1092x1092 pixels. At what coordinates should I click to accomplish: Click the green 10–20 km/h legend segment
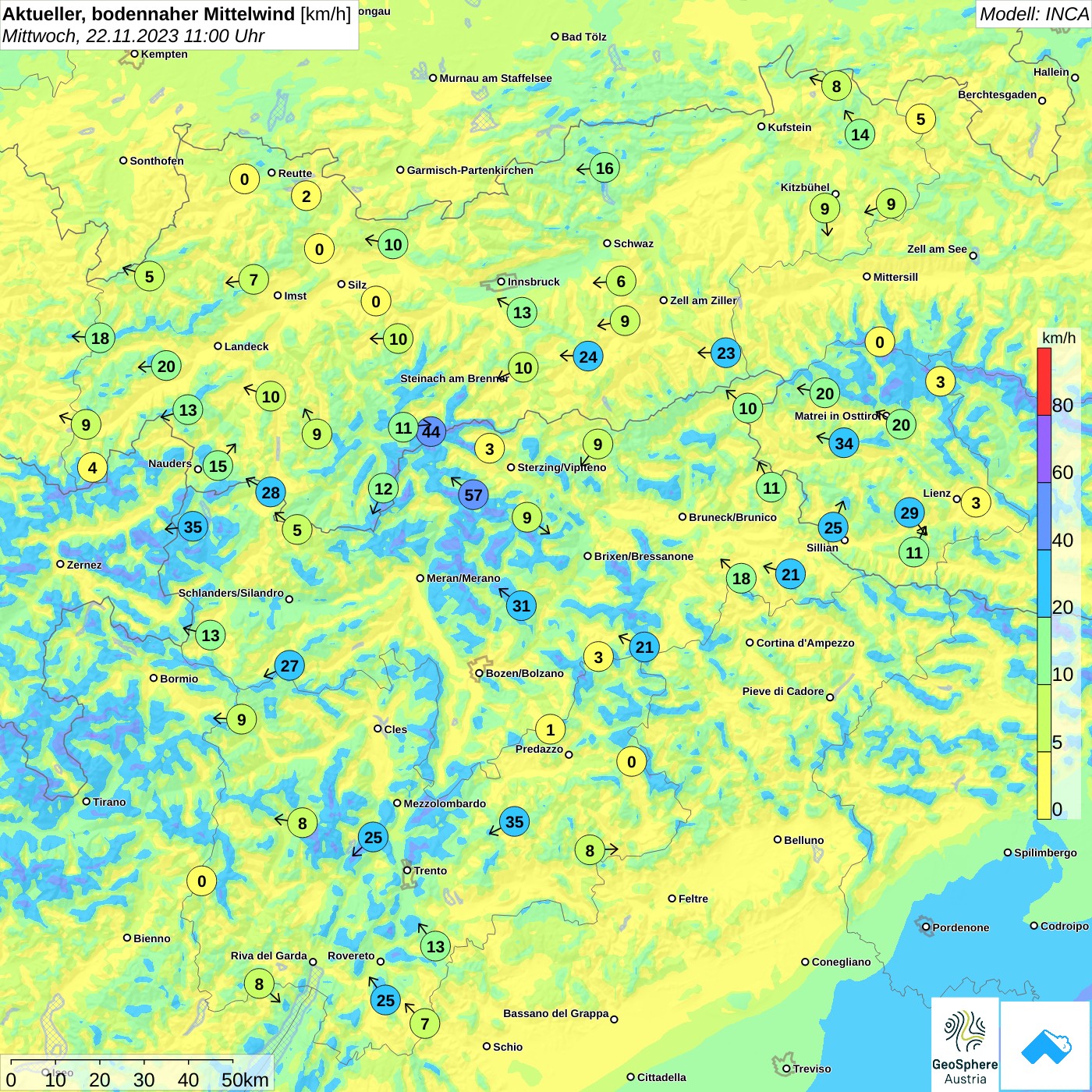click(x=1044, y=651)
